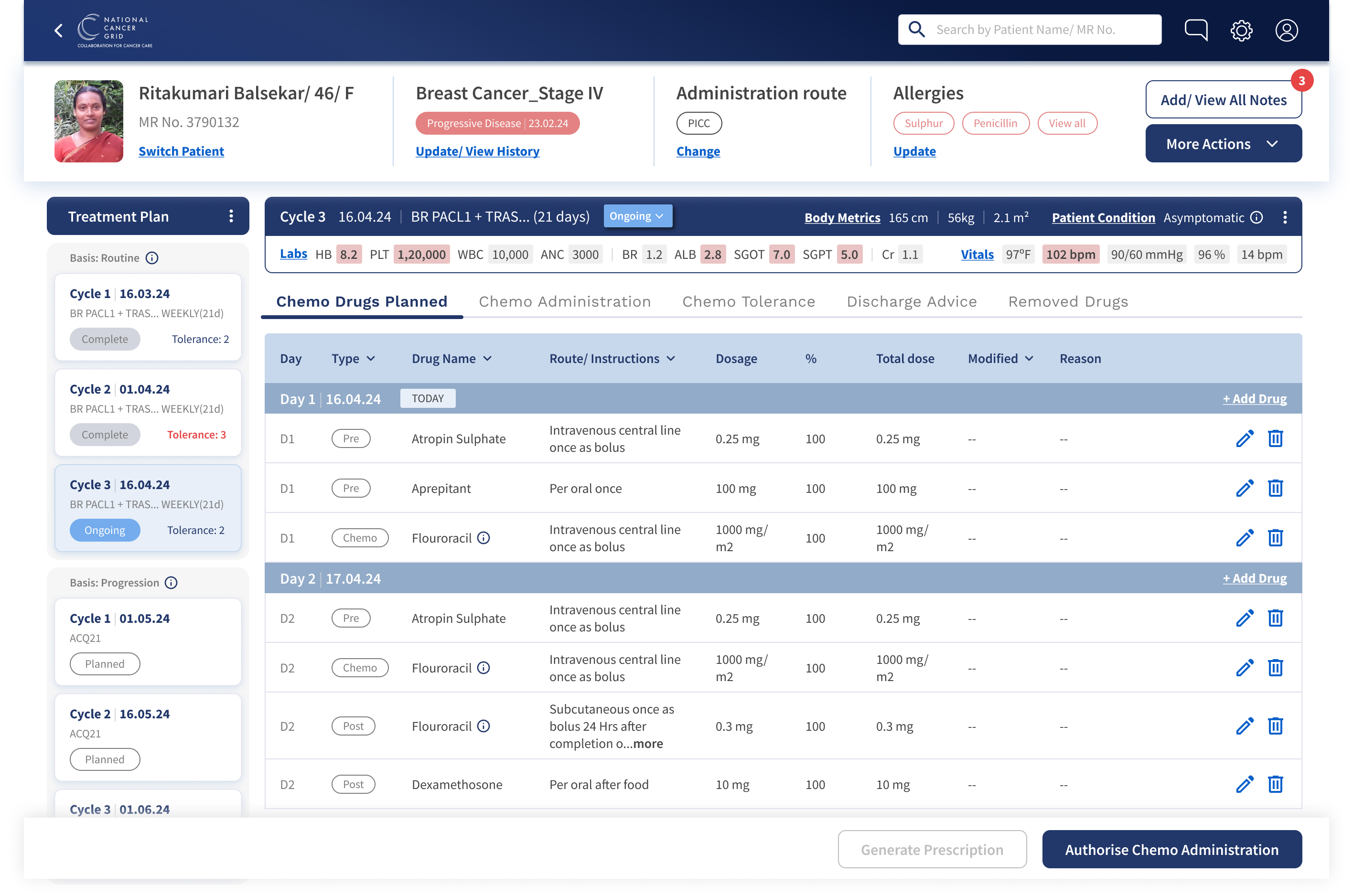Click the Switch Patient link

[x=181, y=151]
